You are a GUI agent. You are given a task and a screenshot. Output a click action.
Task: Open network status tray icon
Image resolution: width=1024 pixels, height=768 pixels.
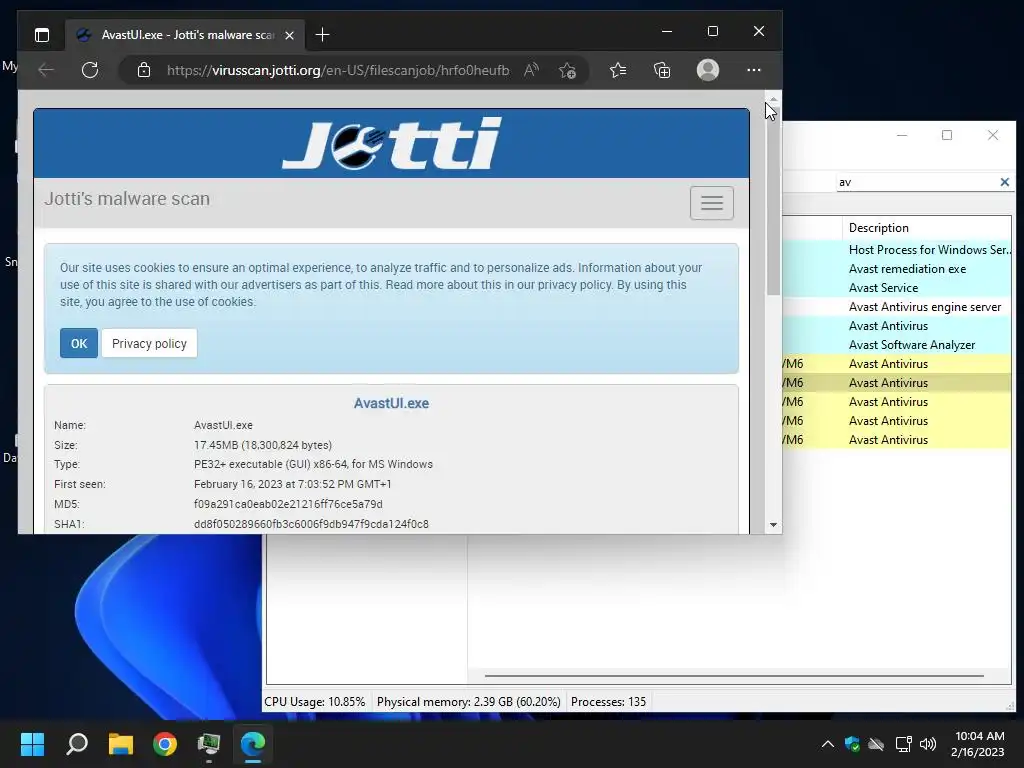[903, 744]
